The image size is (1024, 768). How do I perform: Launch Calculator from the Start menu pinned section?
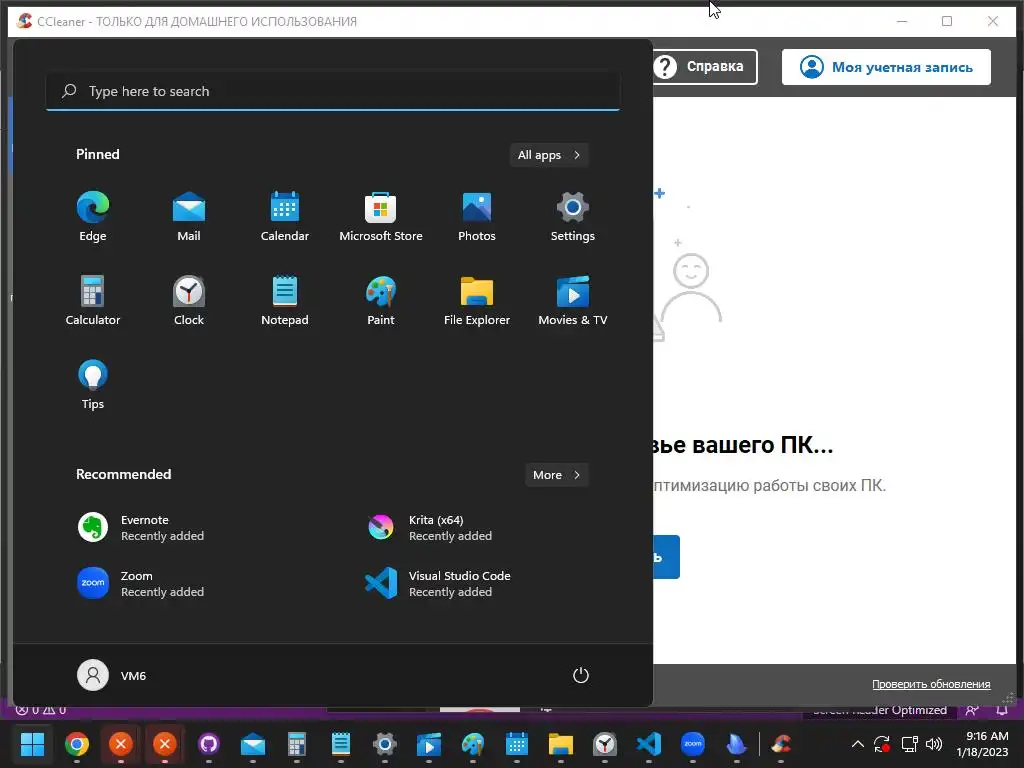click(x=93, y=300)
